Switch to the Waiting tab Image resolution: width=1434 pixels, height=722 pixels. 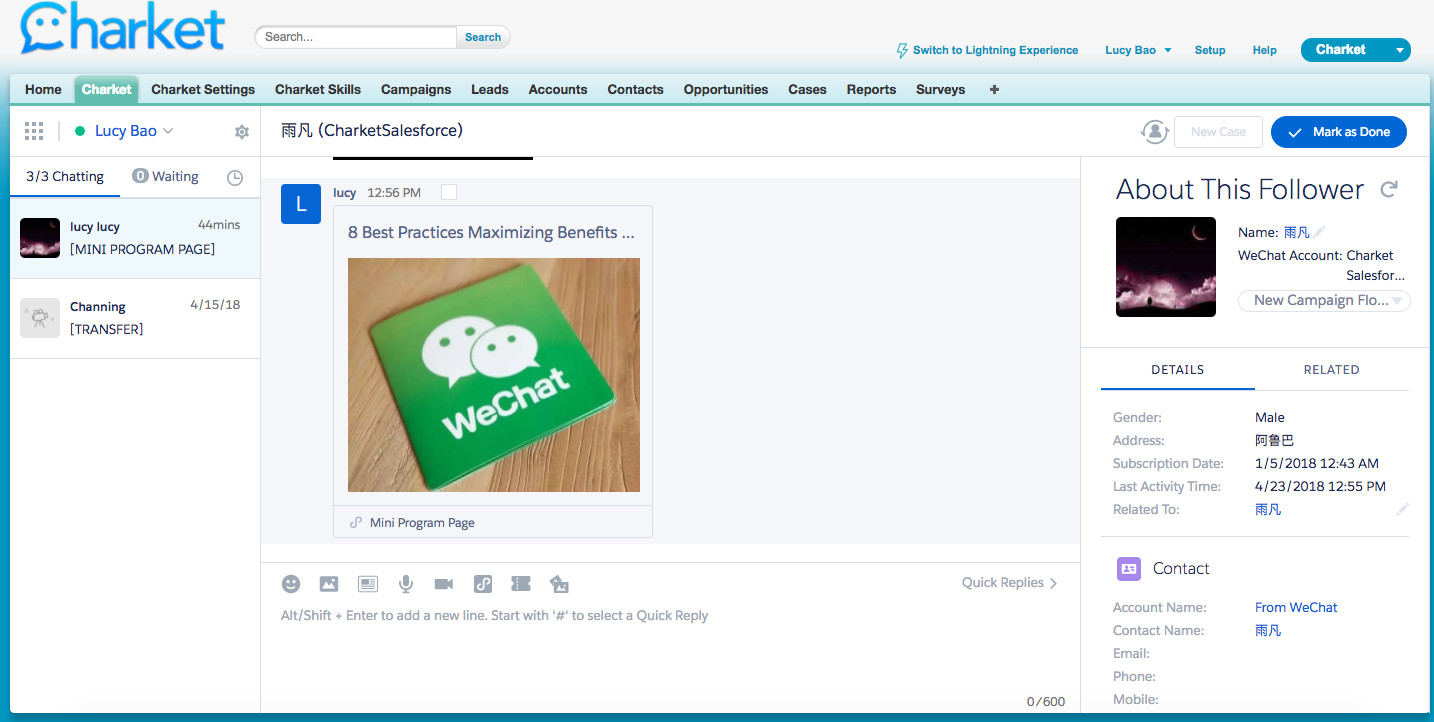click(x=166, y=176)
